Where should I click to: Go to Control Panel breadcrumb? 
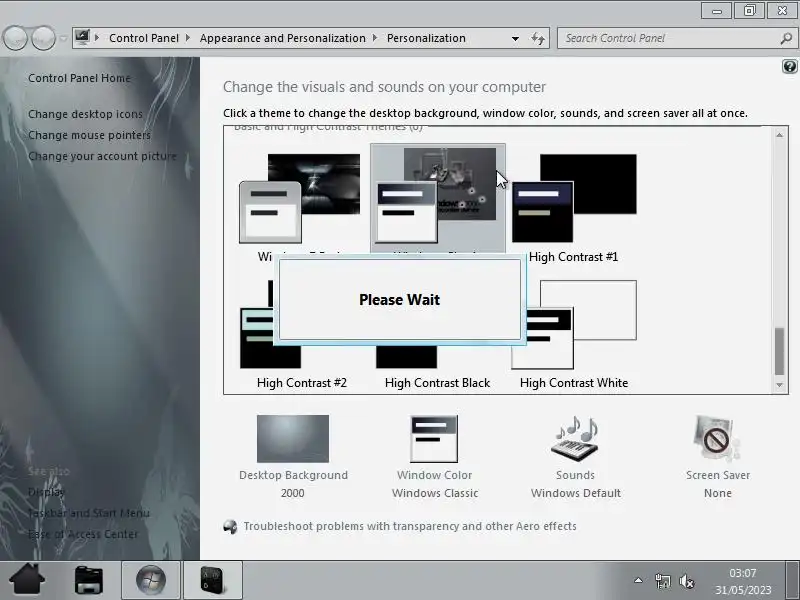[x=144, y=38]
